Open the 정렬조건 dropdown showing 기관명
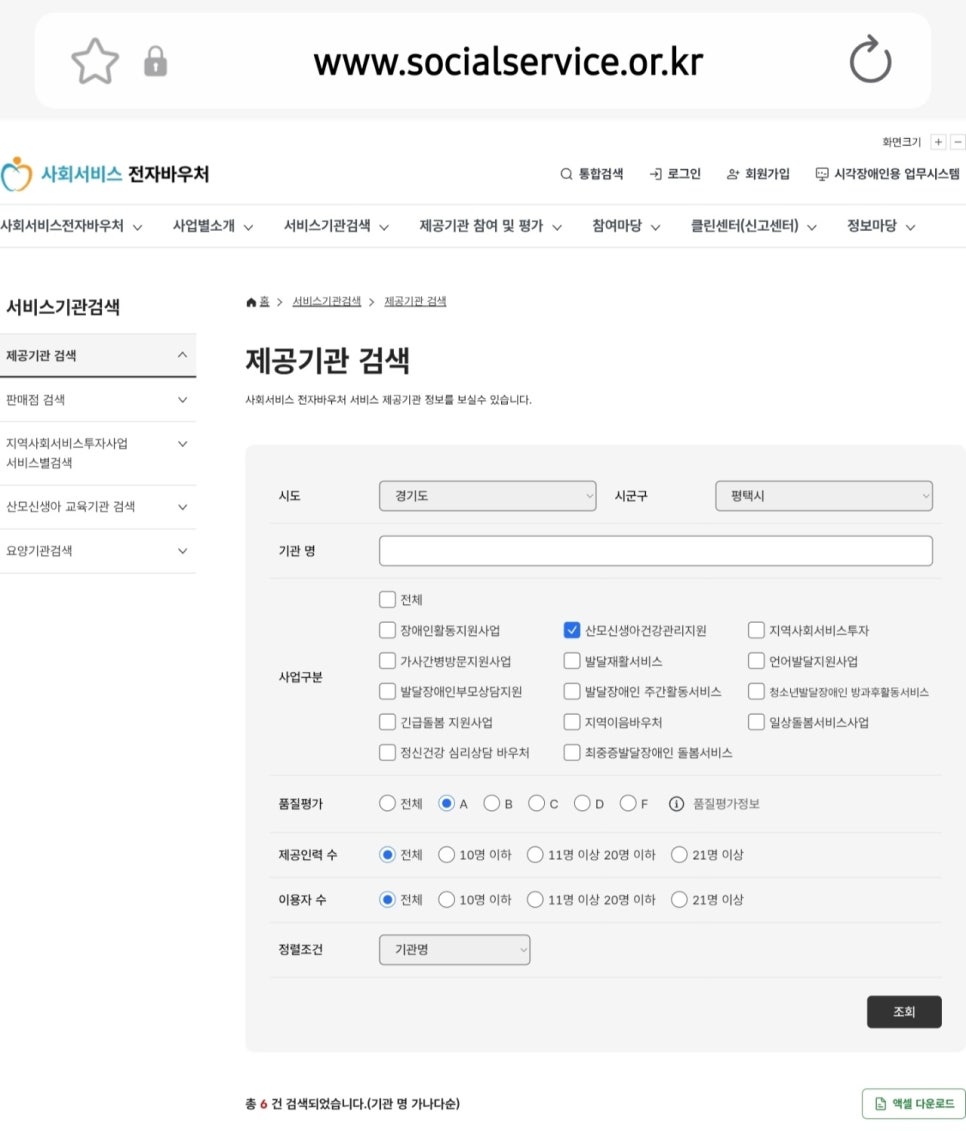The height and width of the screenshot is (1131, 966). coord(454,950)
